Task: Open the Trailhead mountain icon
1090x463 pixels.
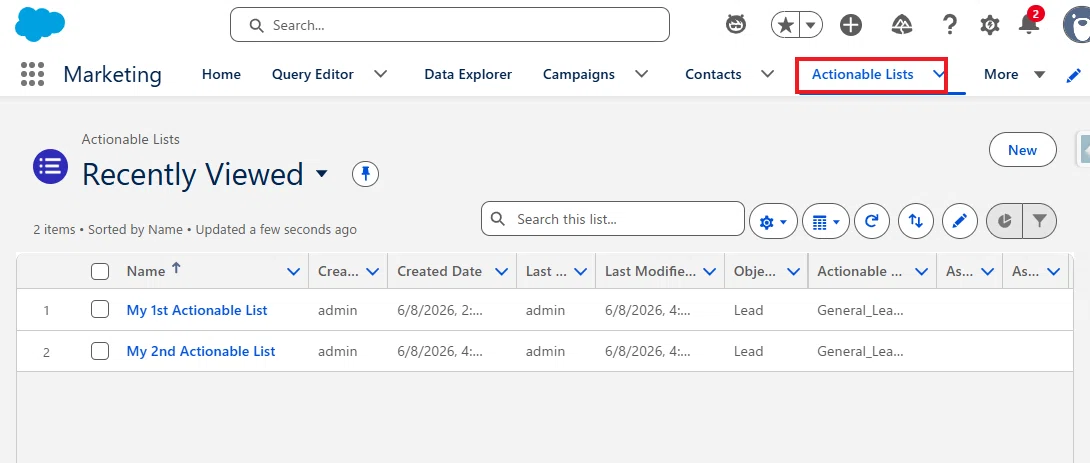Action: pos(902,26)
